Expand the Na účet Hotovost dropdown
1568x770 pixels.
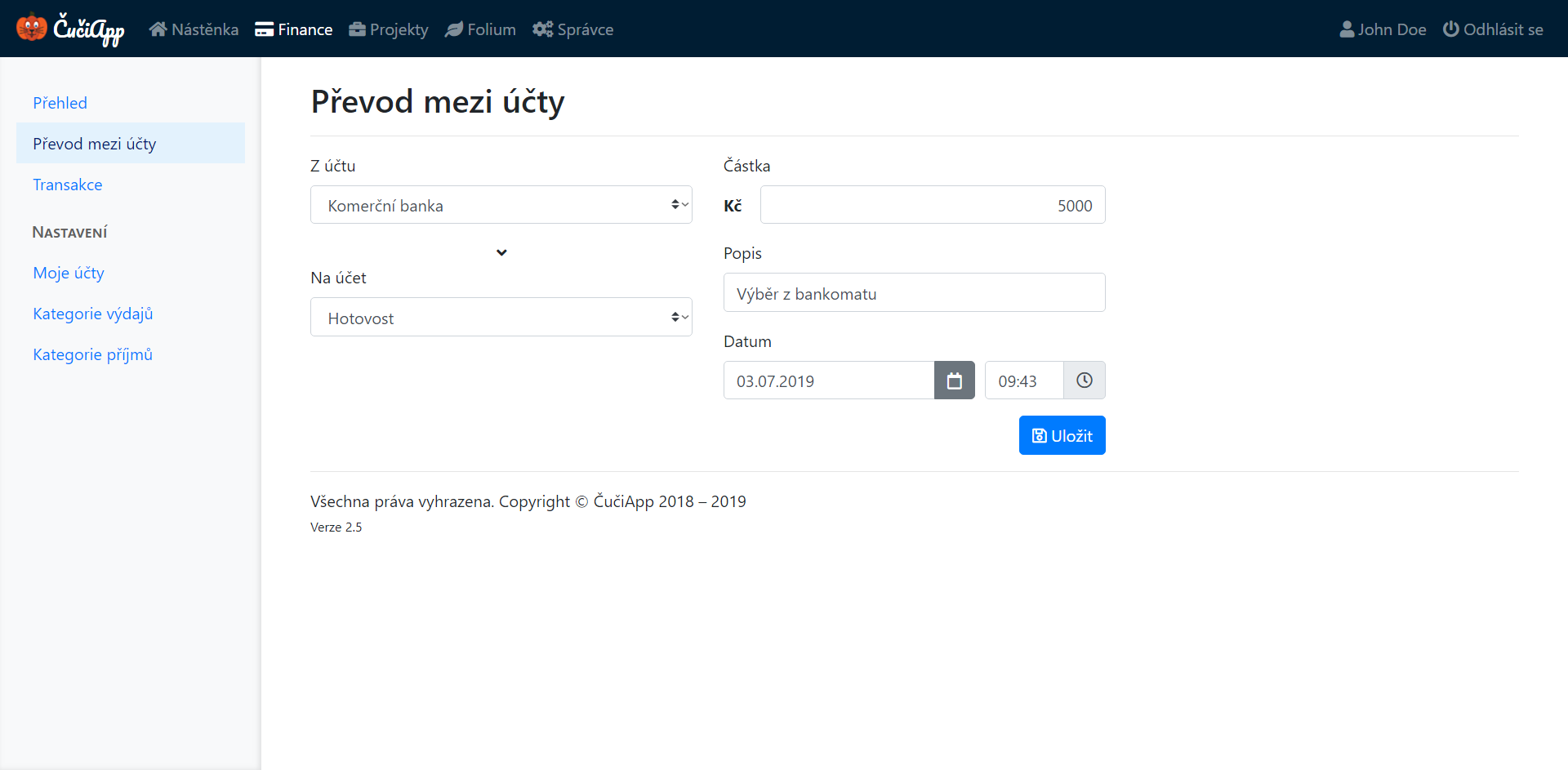click(x=501, y=317)
